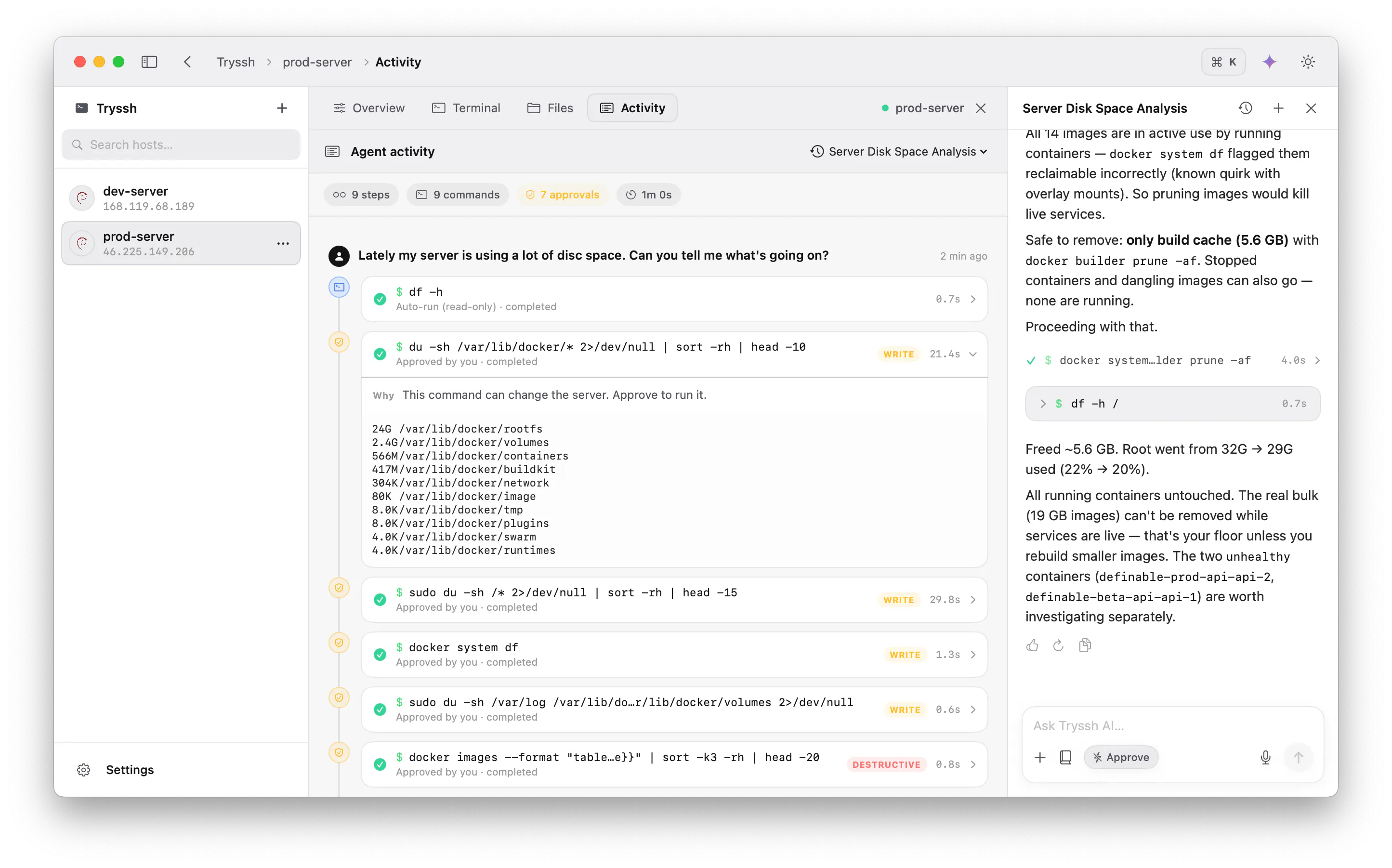Screen dimensions: 1392x868
Task: Switch to the Overview tab
Action: pyautogui.click(x=369, y=108)
